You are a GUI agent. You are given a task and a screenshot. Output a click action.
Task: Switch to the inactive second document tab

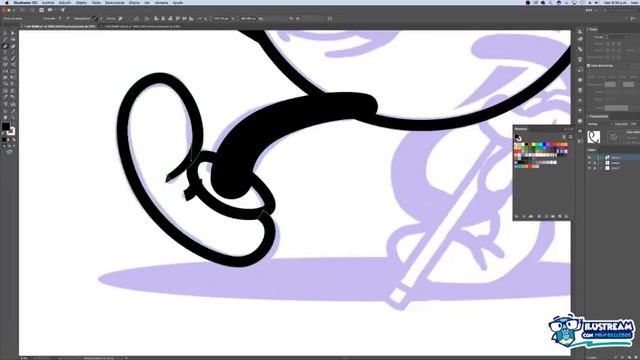tap(142, 27)
